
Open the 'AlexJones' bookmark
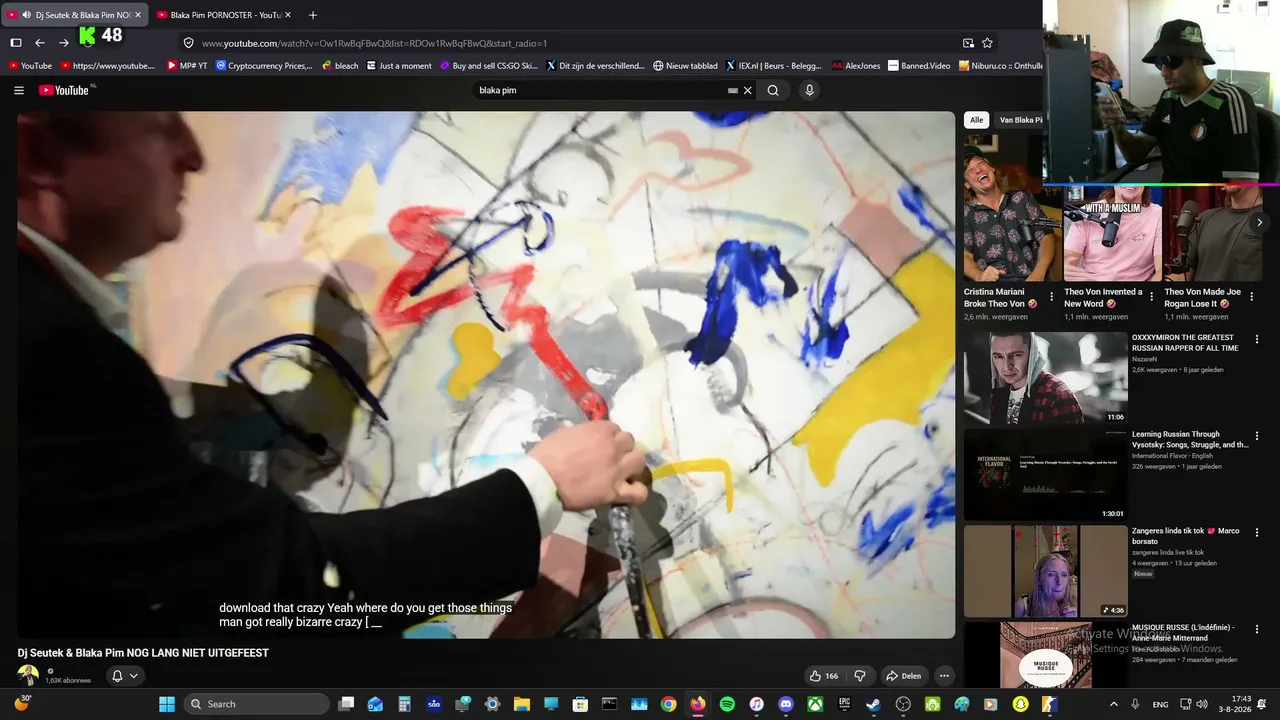coord(856,66)
